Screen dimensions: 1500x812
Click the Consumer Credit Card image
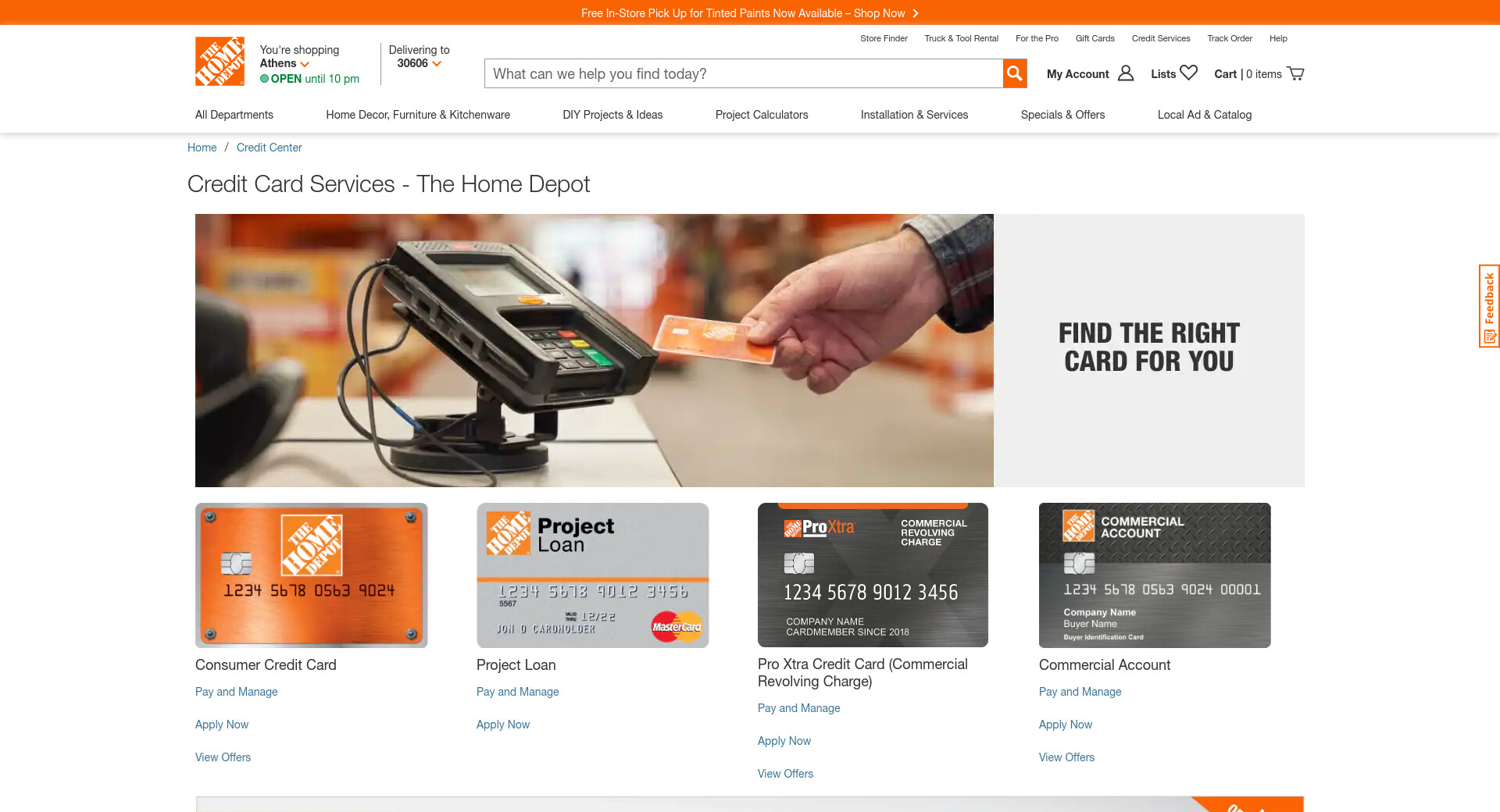pos(312,575)
